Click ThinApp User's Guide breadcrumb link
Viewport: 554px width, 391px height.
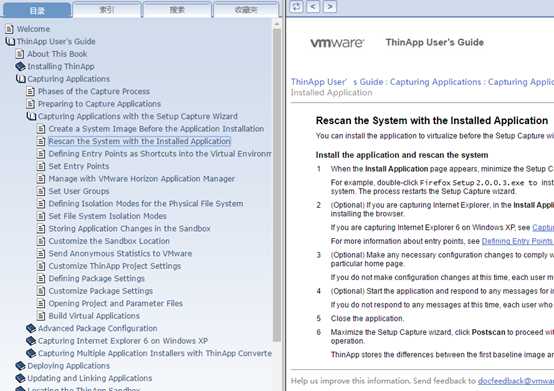[x=337, y=82]
